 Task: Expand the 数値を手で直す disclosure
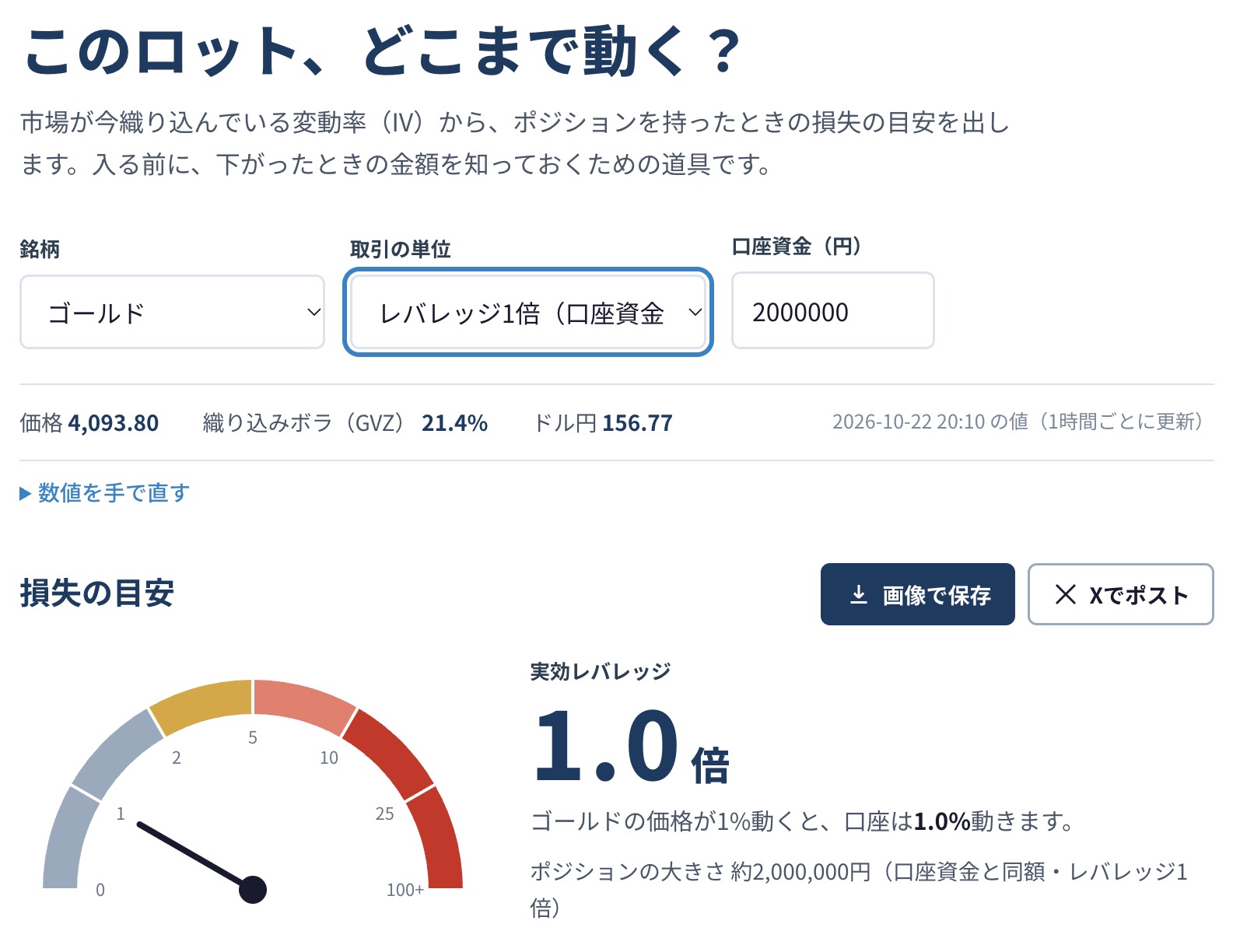[x=104, y=492]
